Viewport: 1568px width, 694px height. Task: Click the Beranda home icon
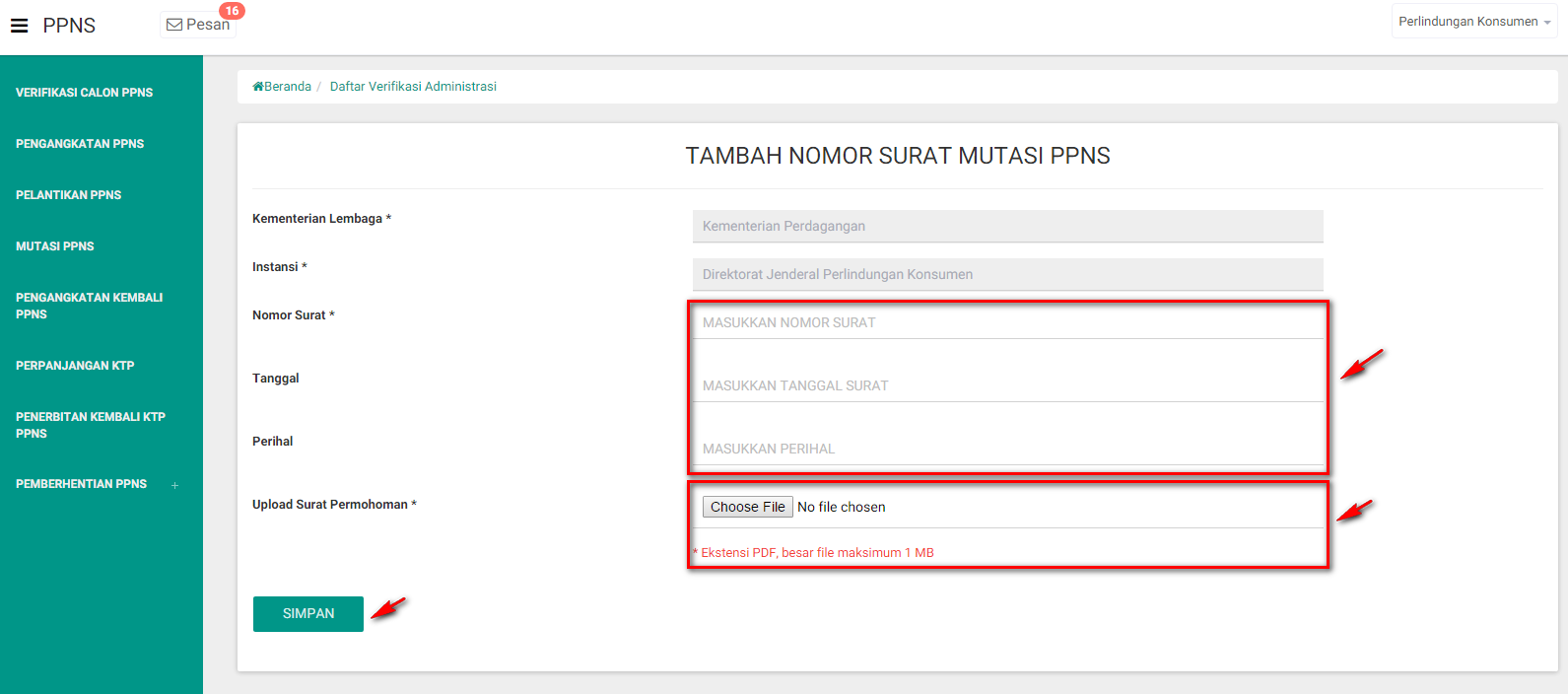point(258,87)
